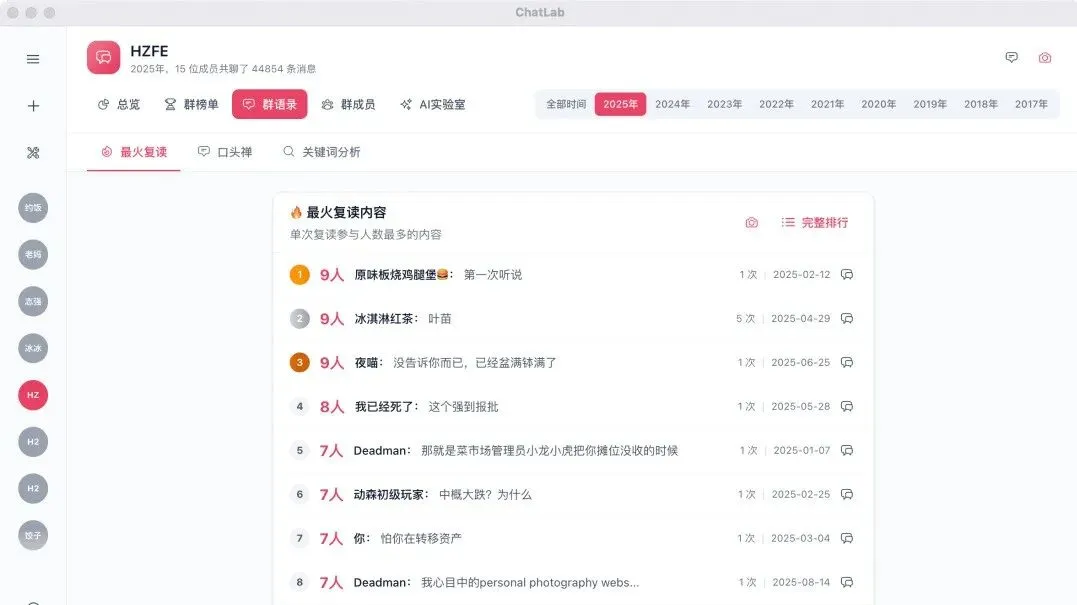
Task: Click the message '这个强到报批'
Action: (x=464, y=407)
